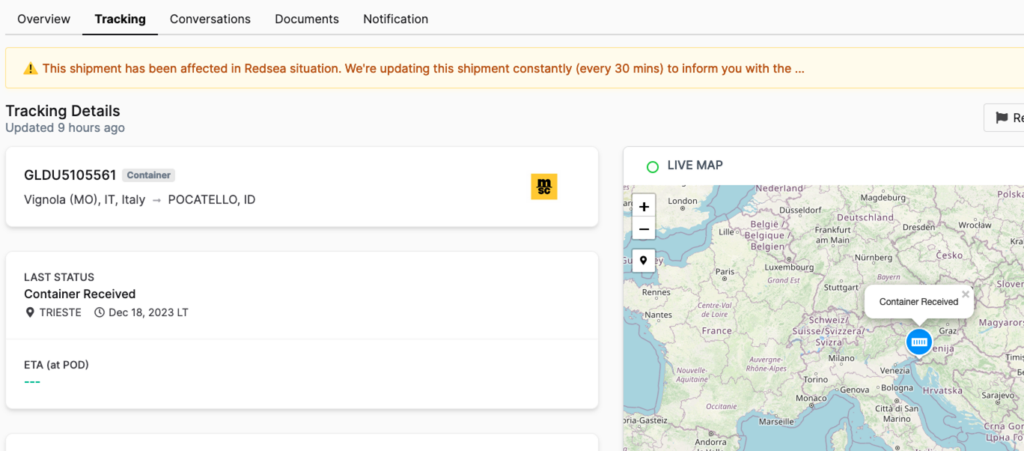Go to the Documents tab
1024x451 pixels.
[306, 19]
